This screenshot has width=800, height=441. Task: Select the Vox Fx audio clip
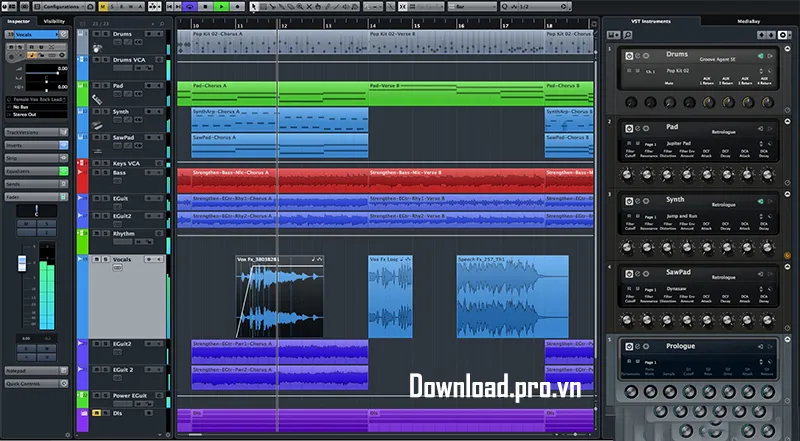[x=280, y=296]
